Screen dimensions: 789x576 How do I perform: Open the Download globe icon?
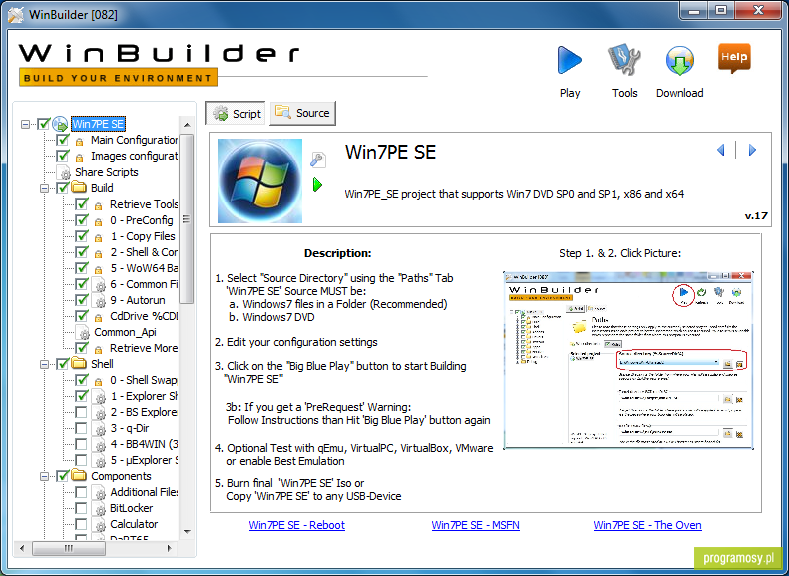coord(679,60)
